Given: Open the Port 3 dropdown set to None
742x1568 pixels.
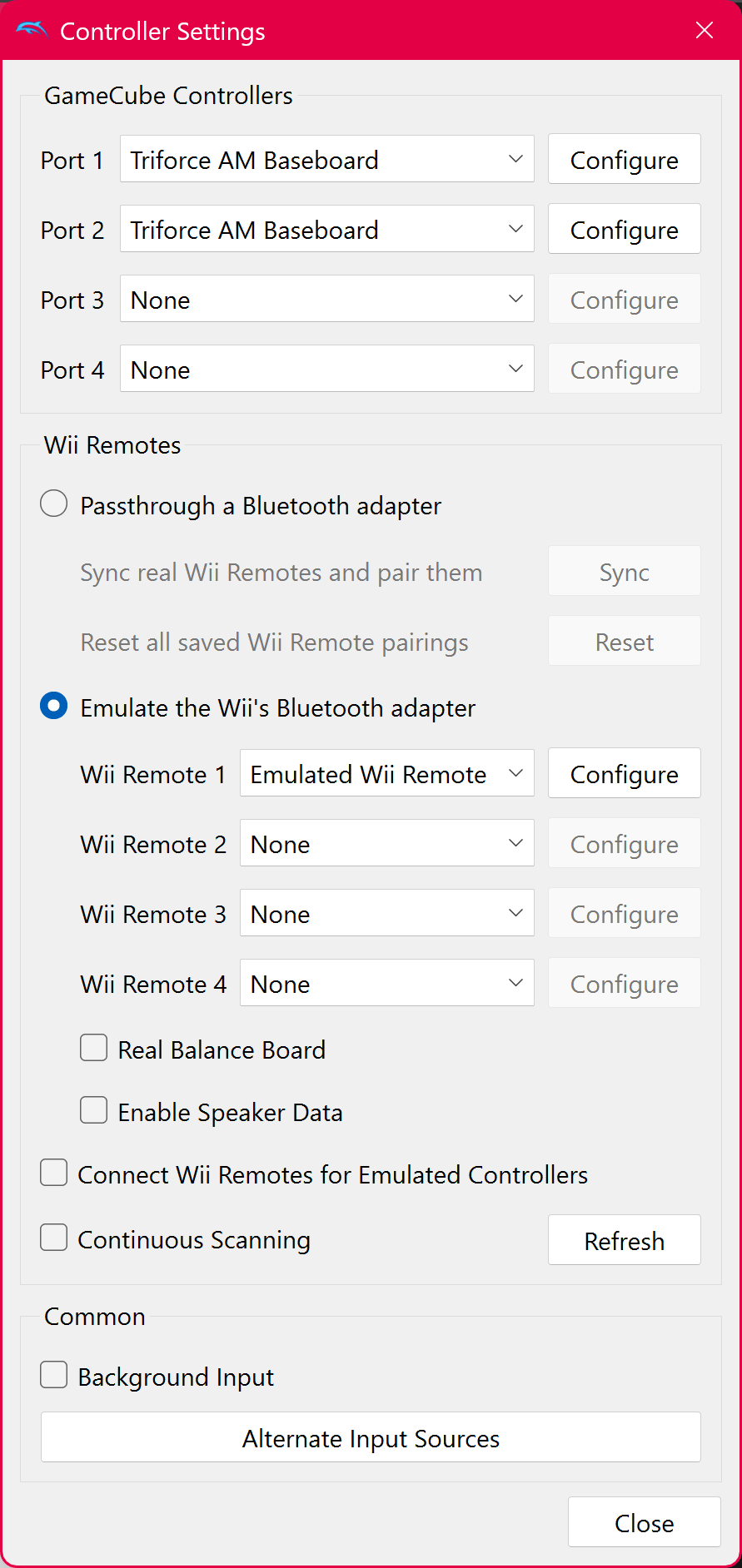Looking at the screenshot, I should click(327, 299).
